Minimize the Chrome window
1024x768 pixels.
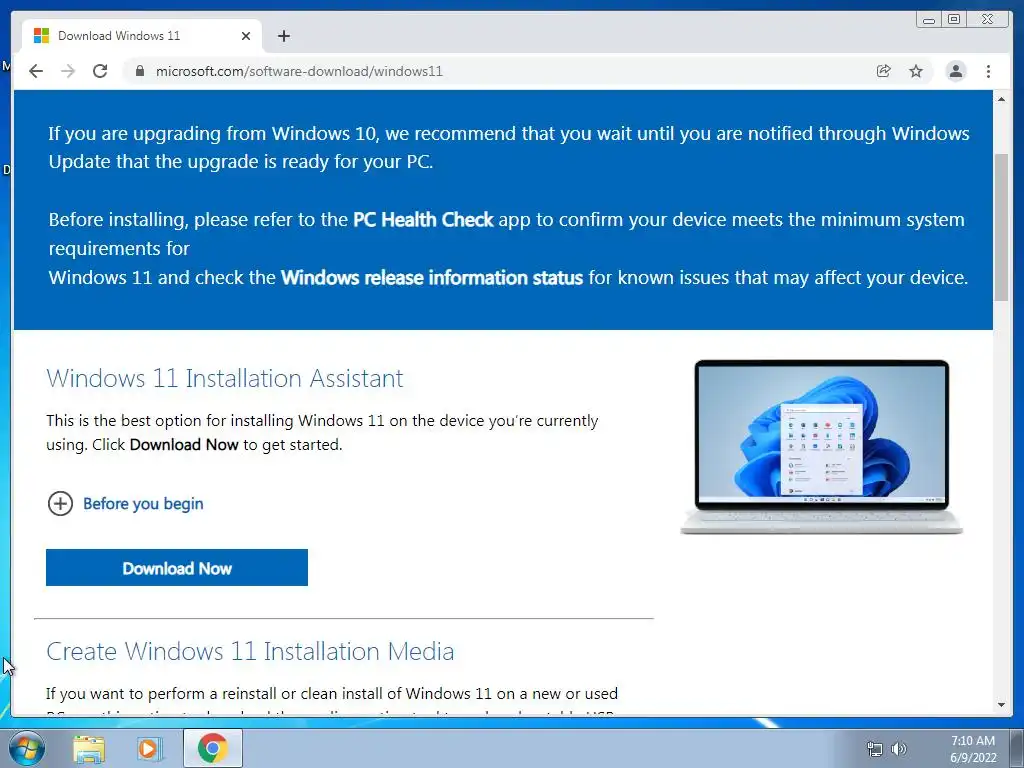(x=929, y=20)
